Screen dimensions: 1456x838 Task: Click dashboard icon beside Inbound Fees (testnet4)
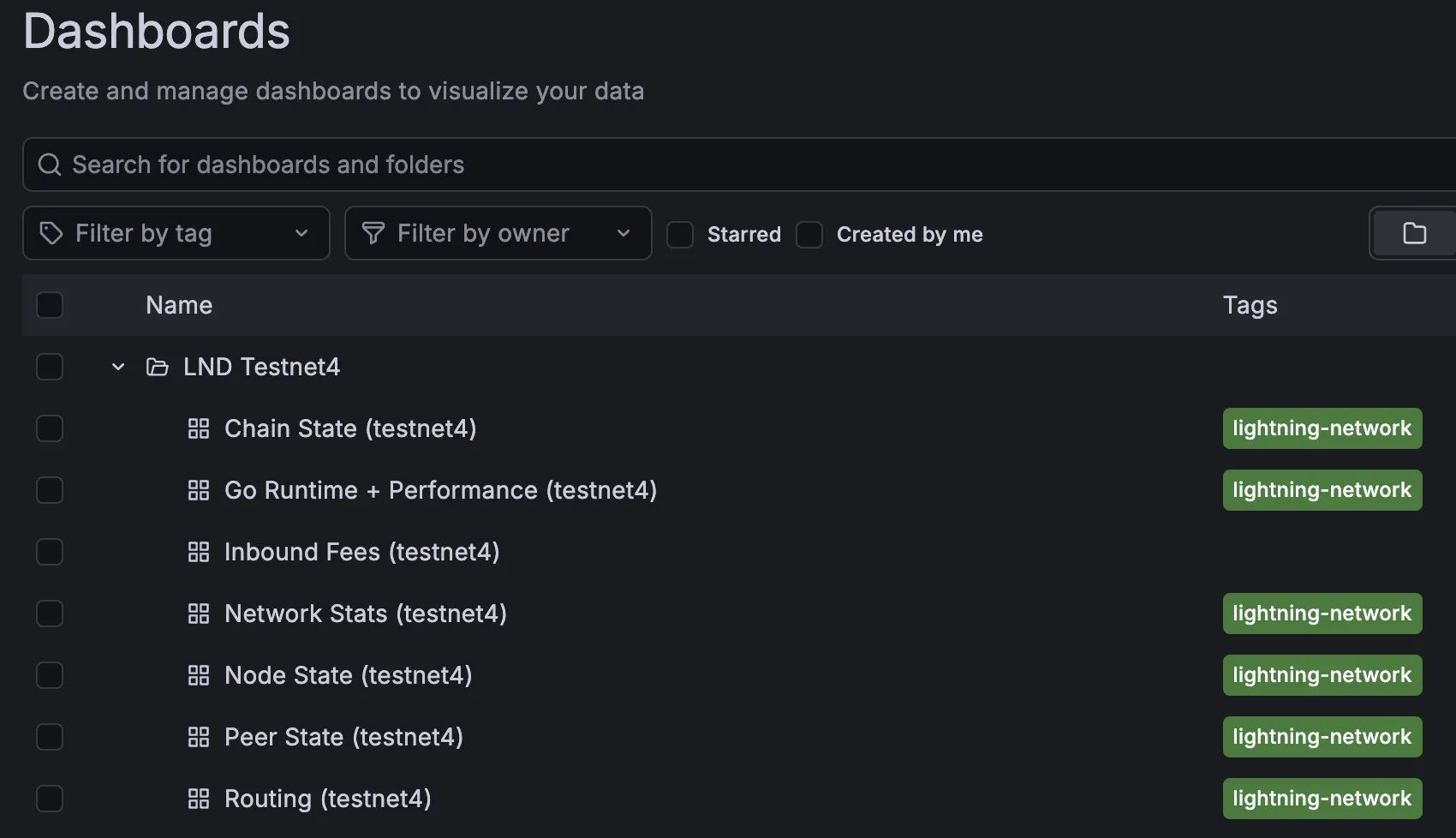[199, 552]
